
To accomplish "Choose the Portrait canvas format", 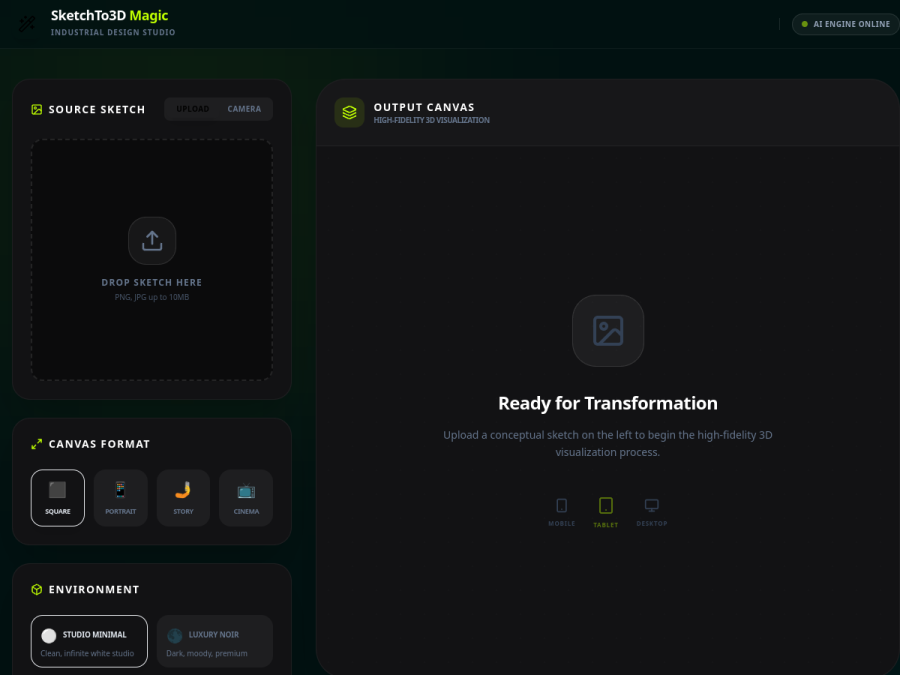I will (121, 498).
